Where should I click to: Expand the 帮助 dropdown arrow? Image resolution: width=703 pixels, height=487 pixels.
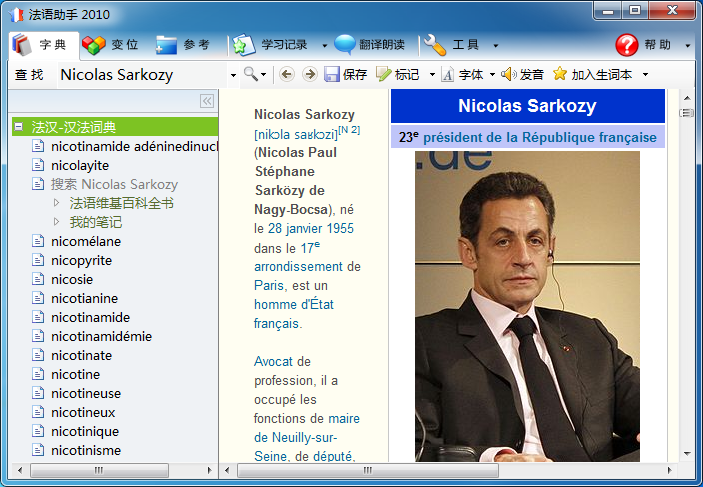point(688,46)
